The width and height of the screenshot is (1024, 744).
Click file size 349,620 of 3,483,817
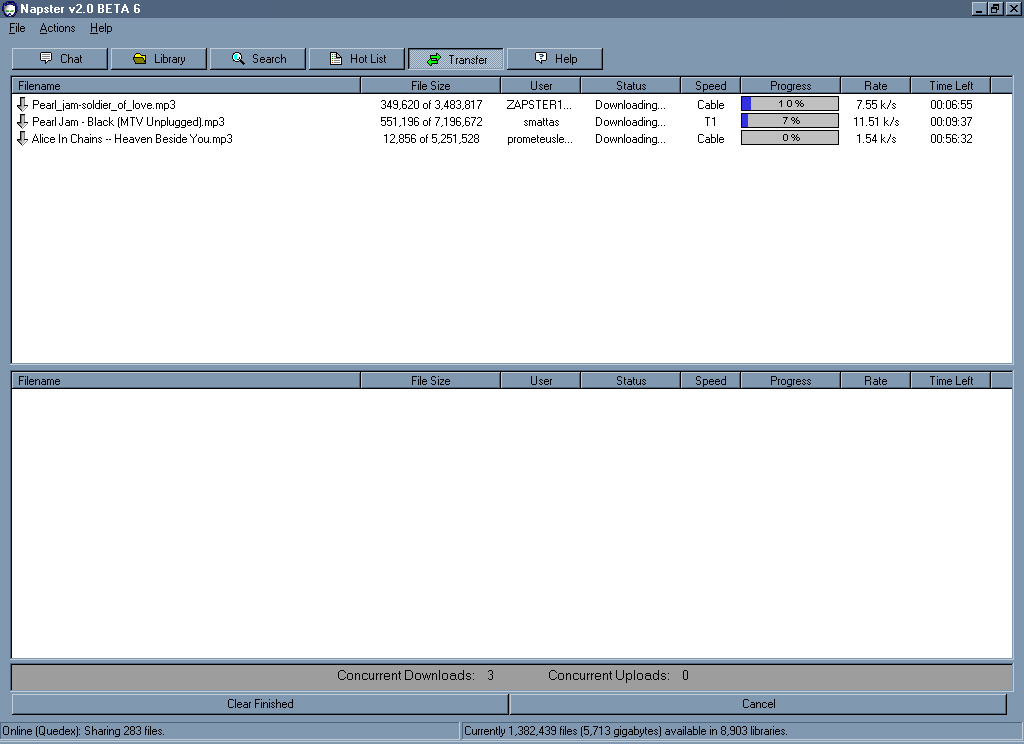point(431,105)
